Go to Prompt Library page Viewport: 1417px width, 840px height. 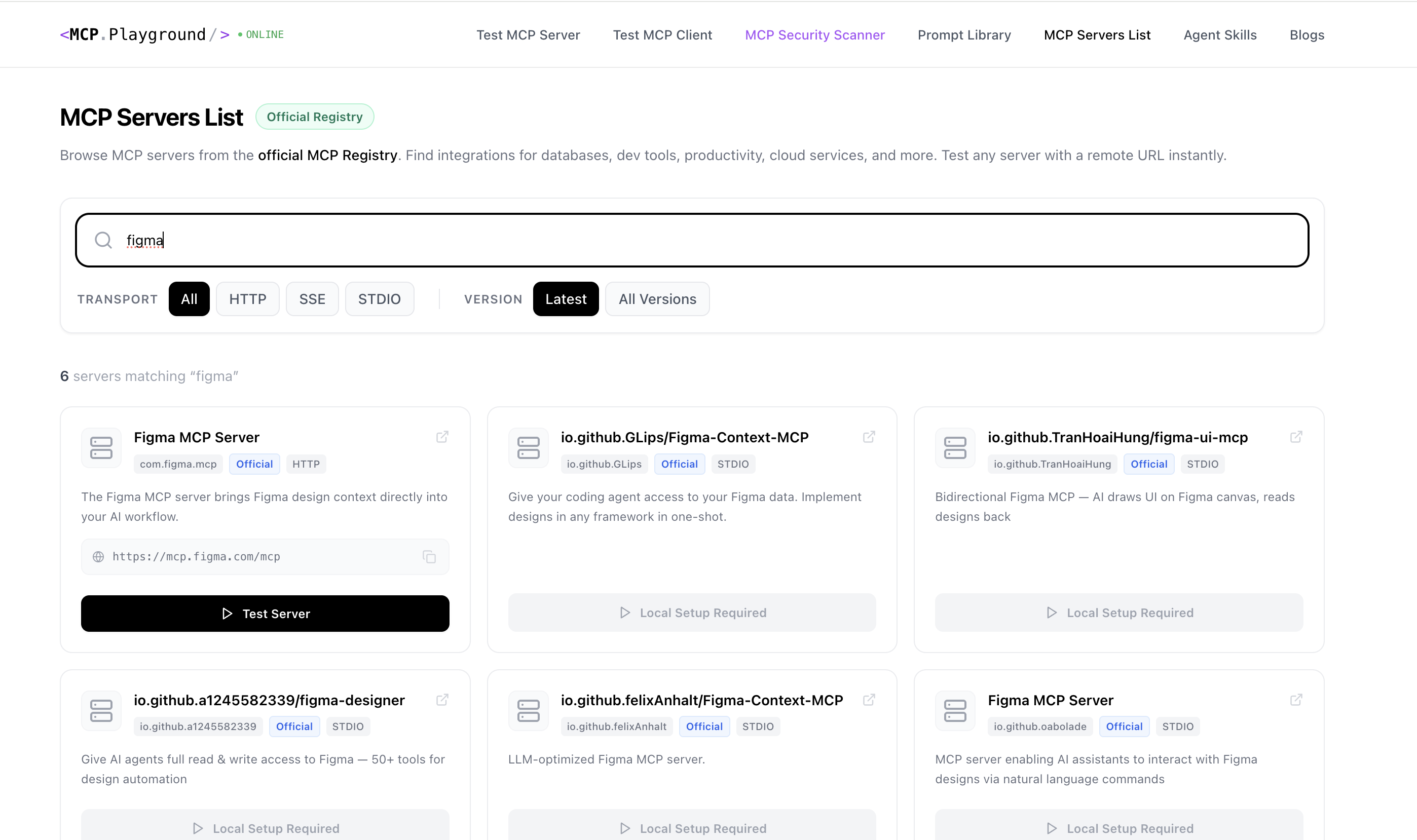[x=963, y=35]
